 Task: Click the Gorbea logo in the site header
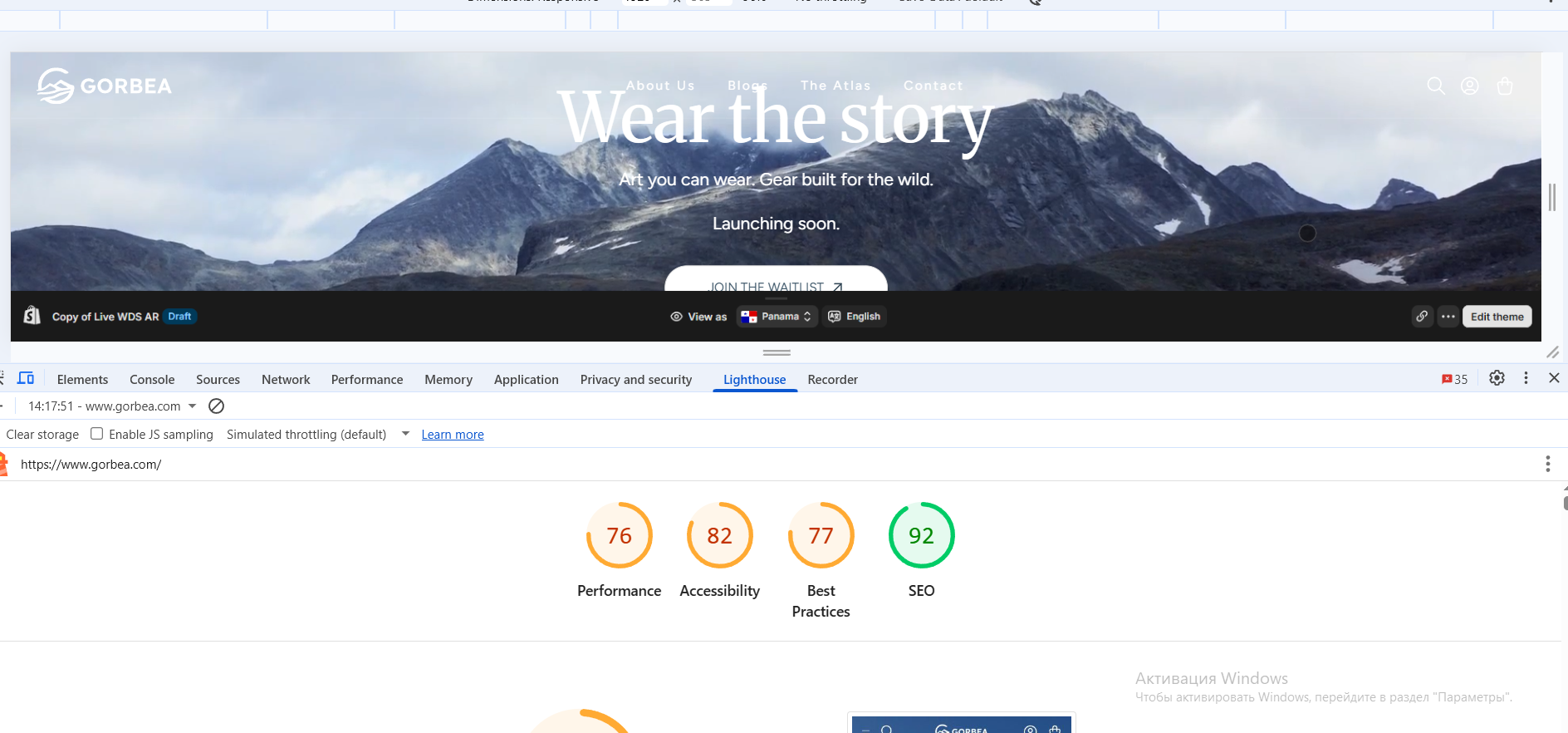coord(105,86)
